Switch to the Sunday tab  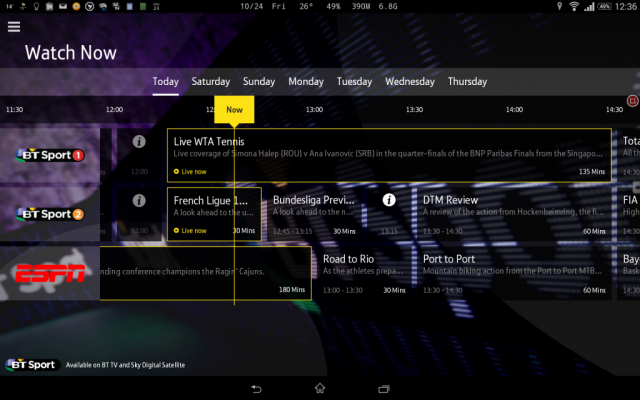259,81
